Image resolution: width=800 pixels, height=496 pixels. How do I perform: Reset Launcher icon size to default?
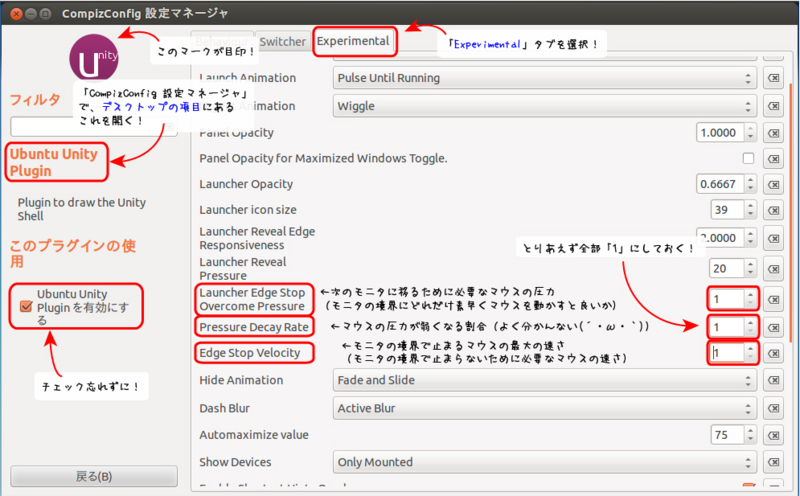773,210
